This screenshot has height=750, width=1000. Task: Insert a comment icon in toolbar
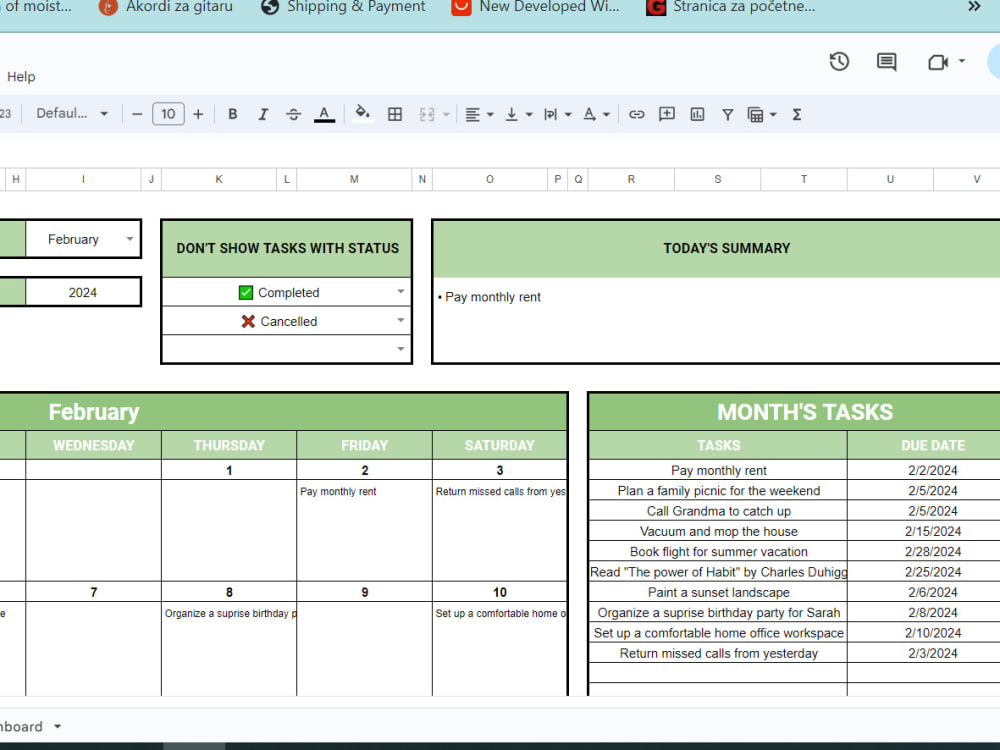click(x=666, y=114)
